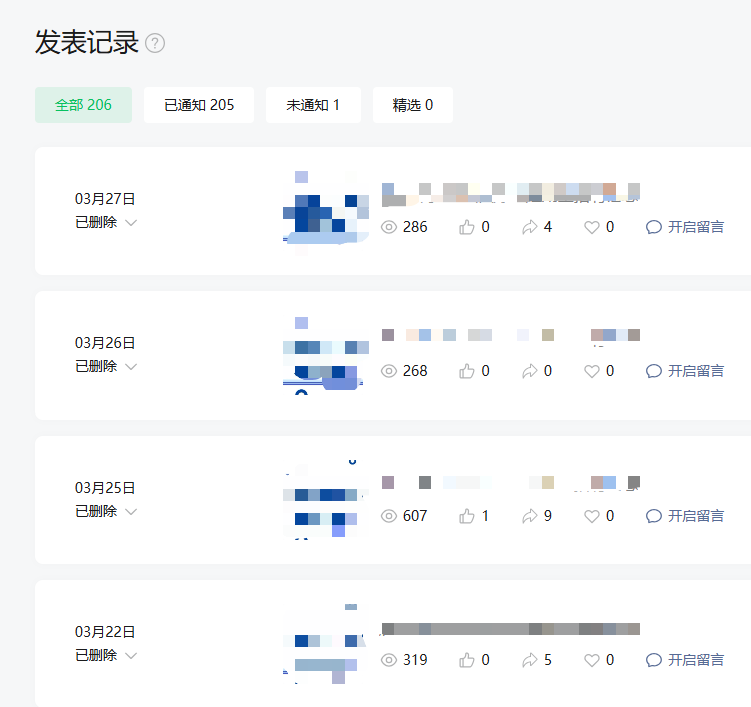The height and width of the screenshot is (707, 751).
Task: Click the thumbs-up icon in 03月26日 row
Action: [x=467, y=371]
